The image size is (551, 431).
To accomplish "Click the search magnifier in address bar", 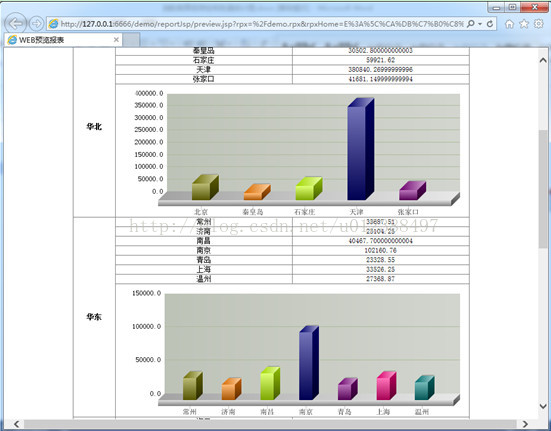I will pyautogui.click(x=471, y=24).
